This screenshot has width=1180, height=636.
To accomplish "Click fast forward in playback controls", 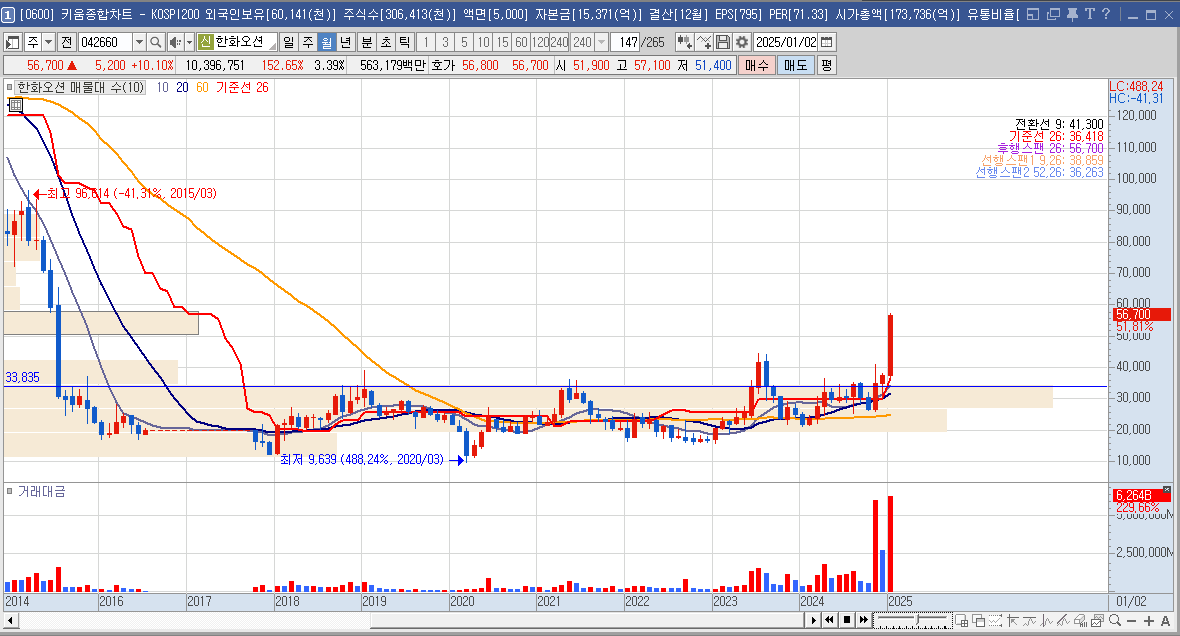I will [x=863, y=620].
